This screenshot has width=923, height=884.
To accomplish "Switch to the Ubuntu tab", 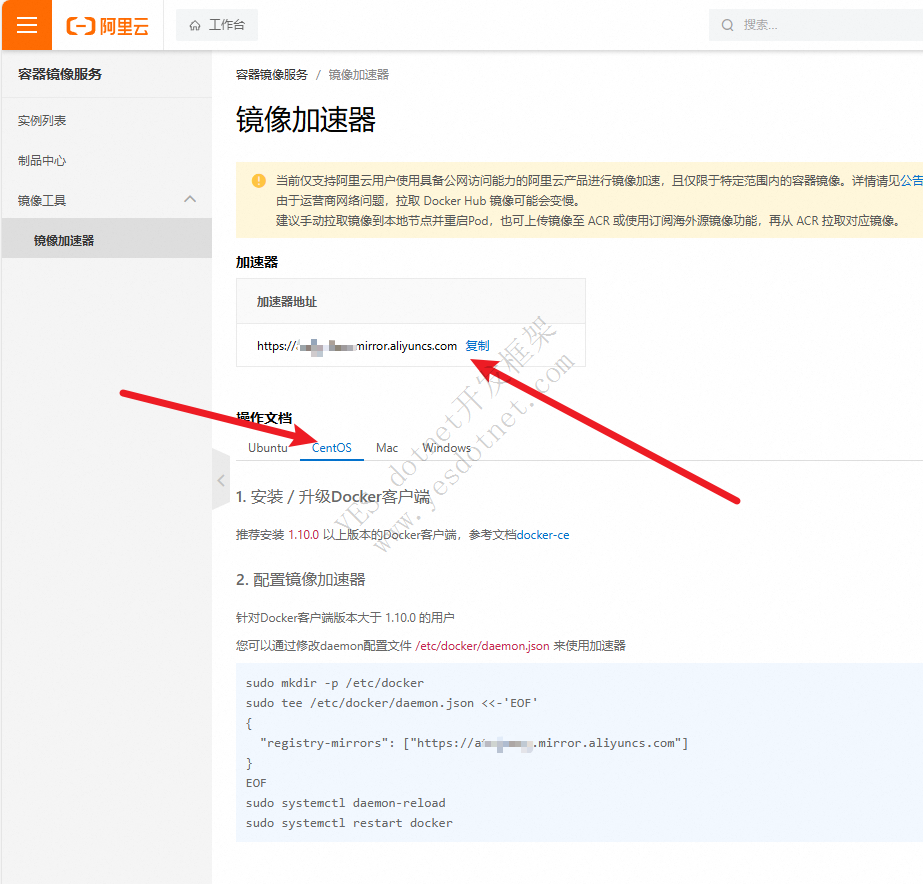I will coord(268,448).
